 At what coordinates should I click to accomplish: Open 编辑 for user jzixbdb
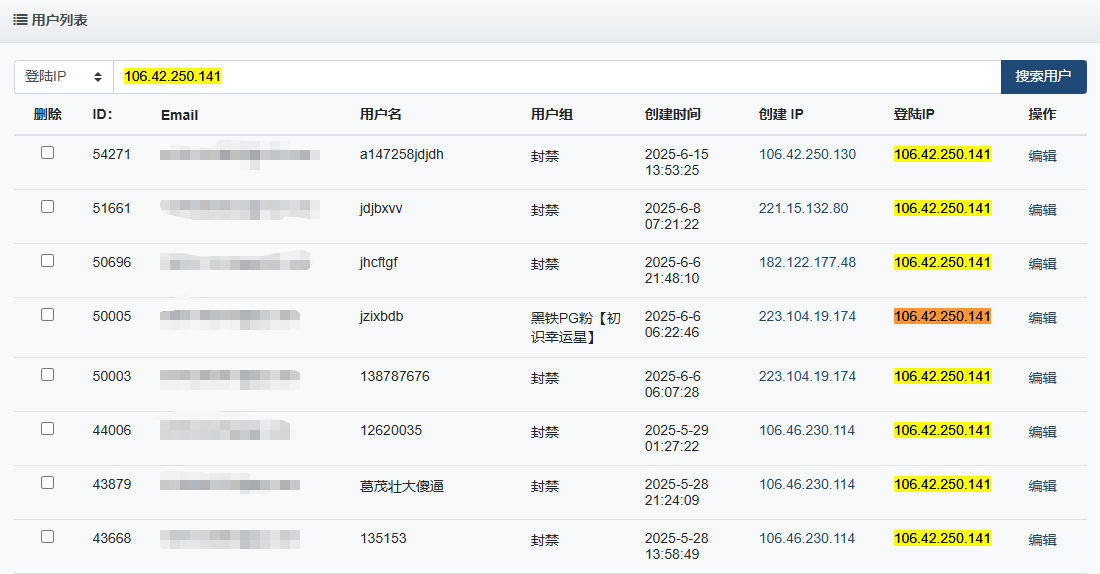(x=1042, y=318)
